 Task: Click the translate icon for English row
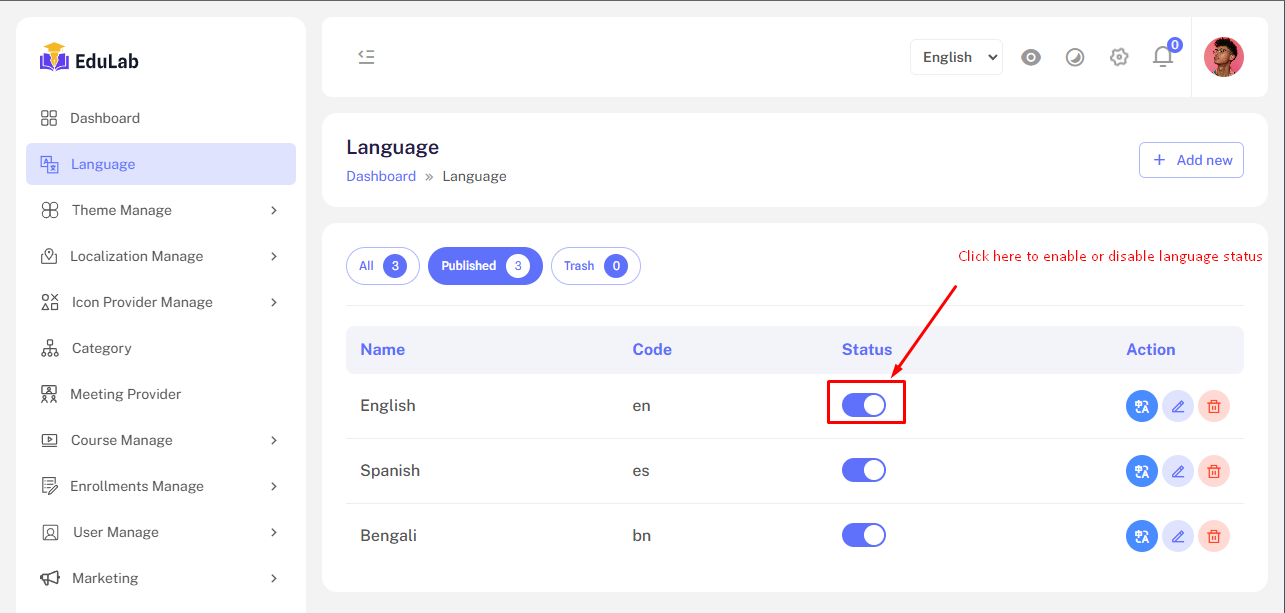point(1141,406)
